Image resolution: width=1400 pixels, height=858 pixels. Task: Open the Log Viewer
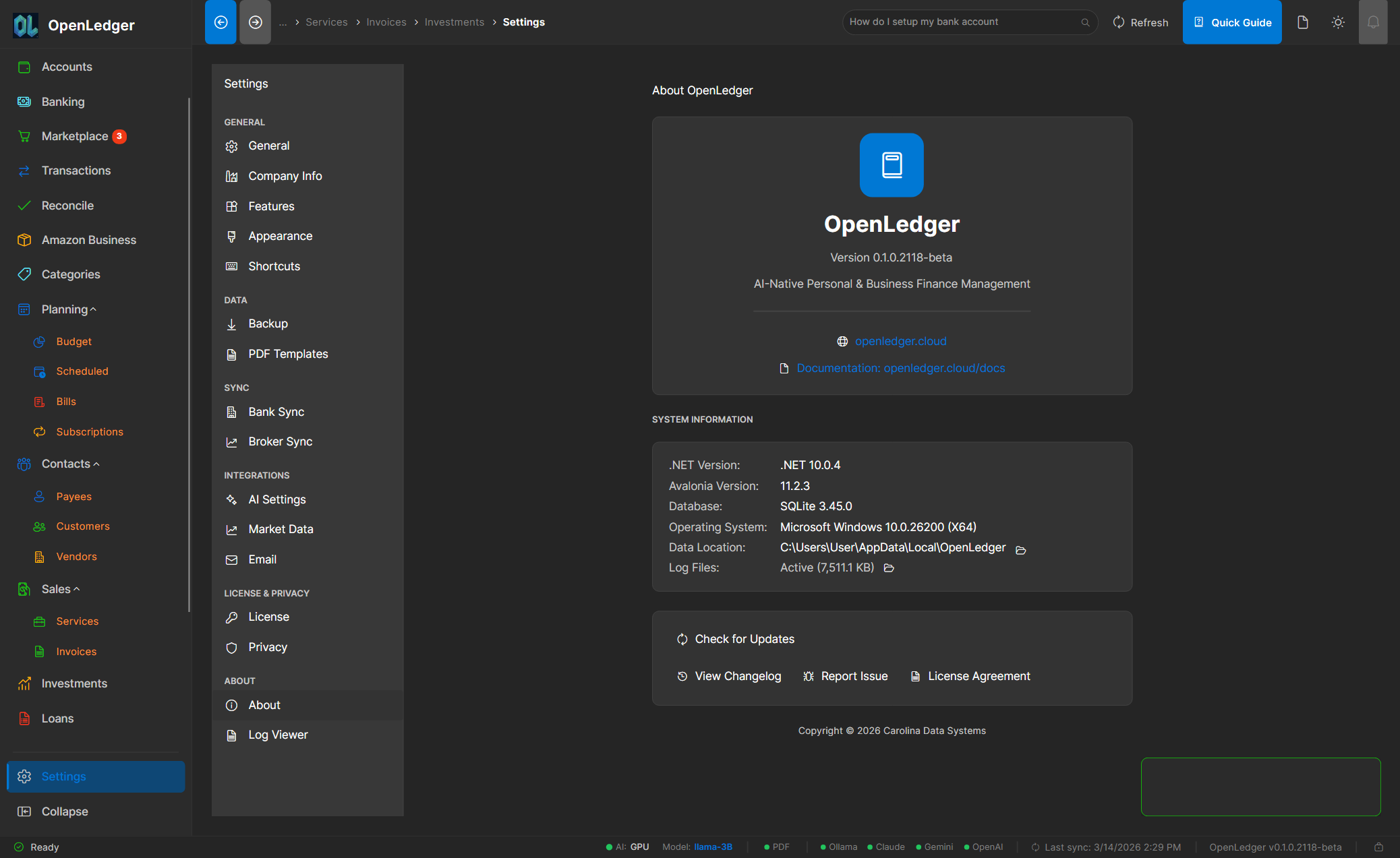point(277,735)
